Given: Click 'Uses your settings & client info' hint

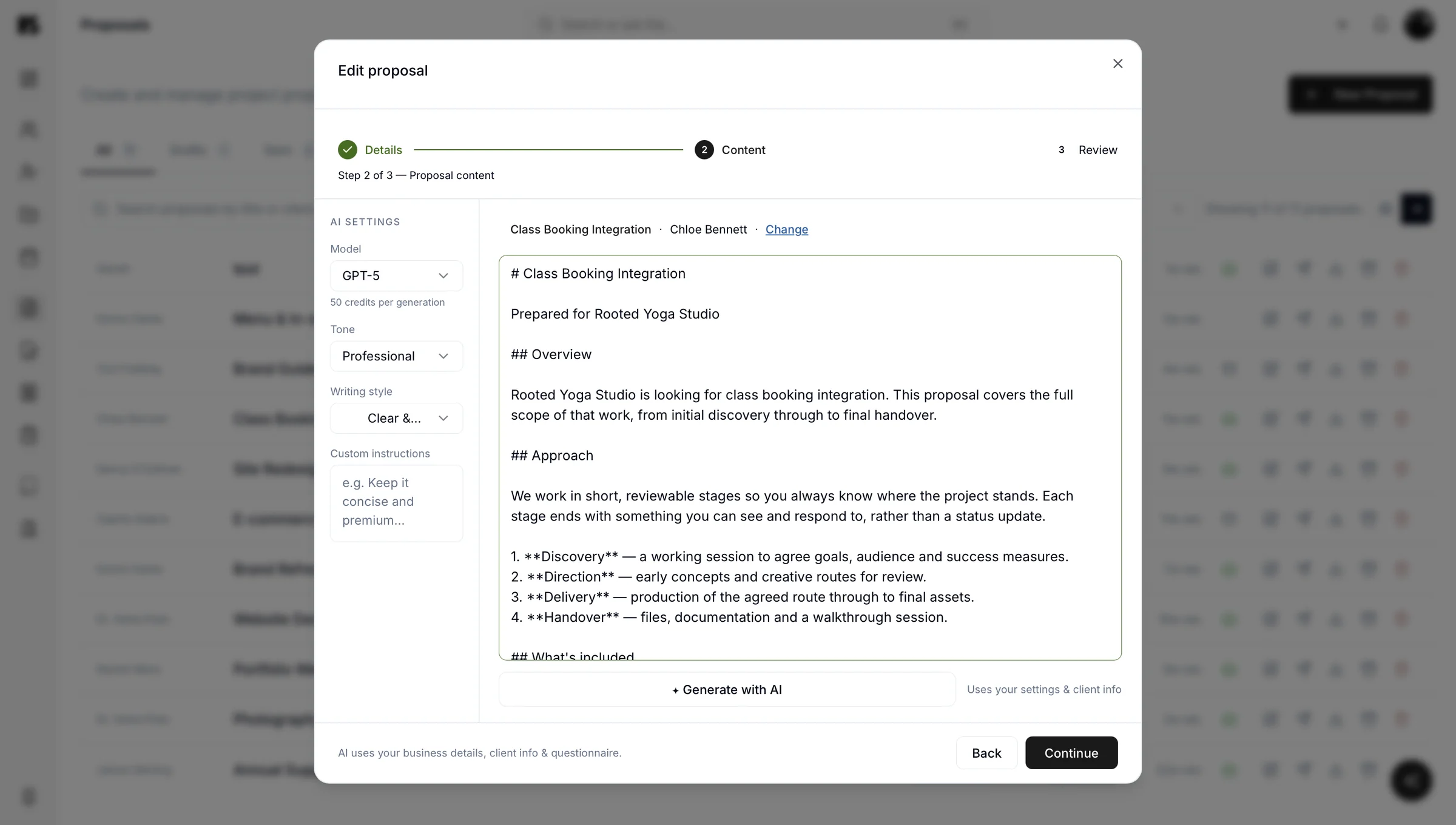Looking at the screenshot, I should point(1043,690).
